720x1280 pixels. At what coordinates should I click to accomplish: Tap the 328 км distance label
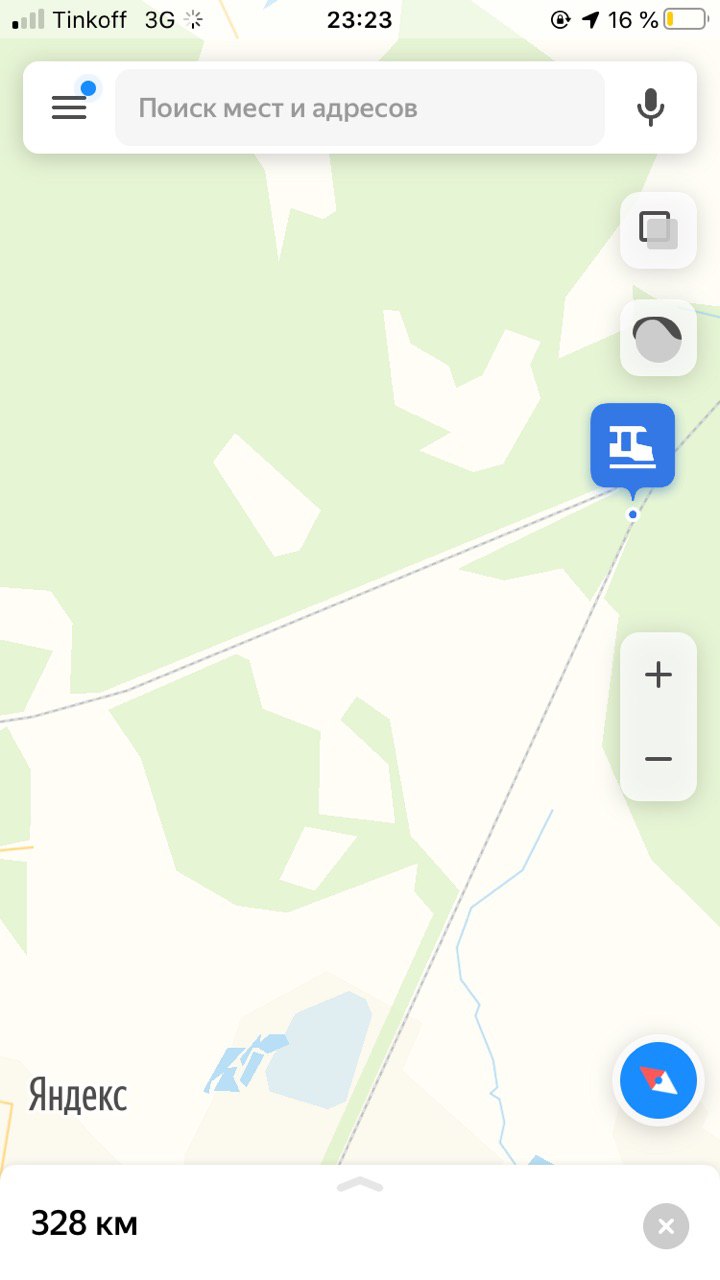pos(84,1223)
